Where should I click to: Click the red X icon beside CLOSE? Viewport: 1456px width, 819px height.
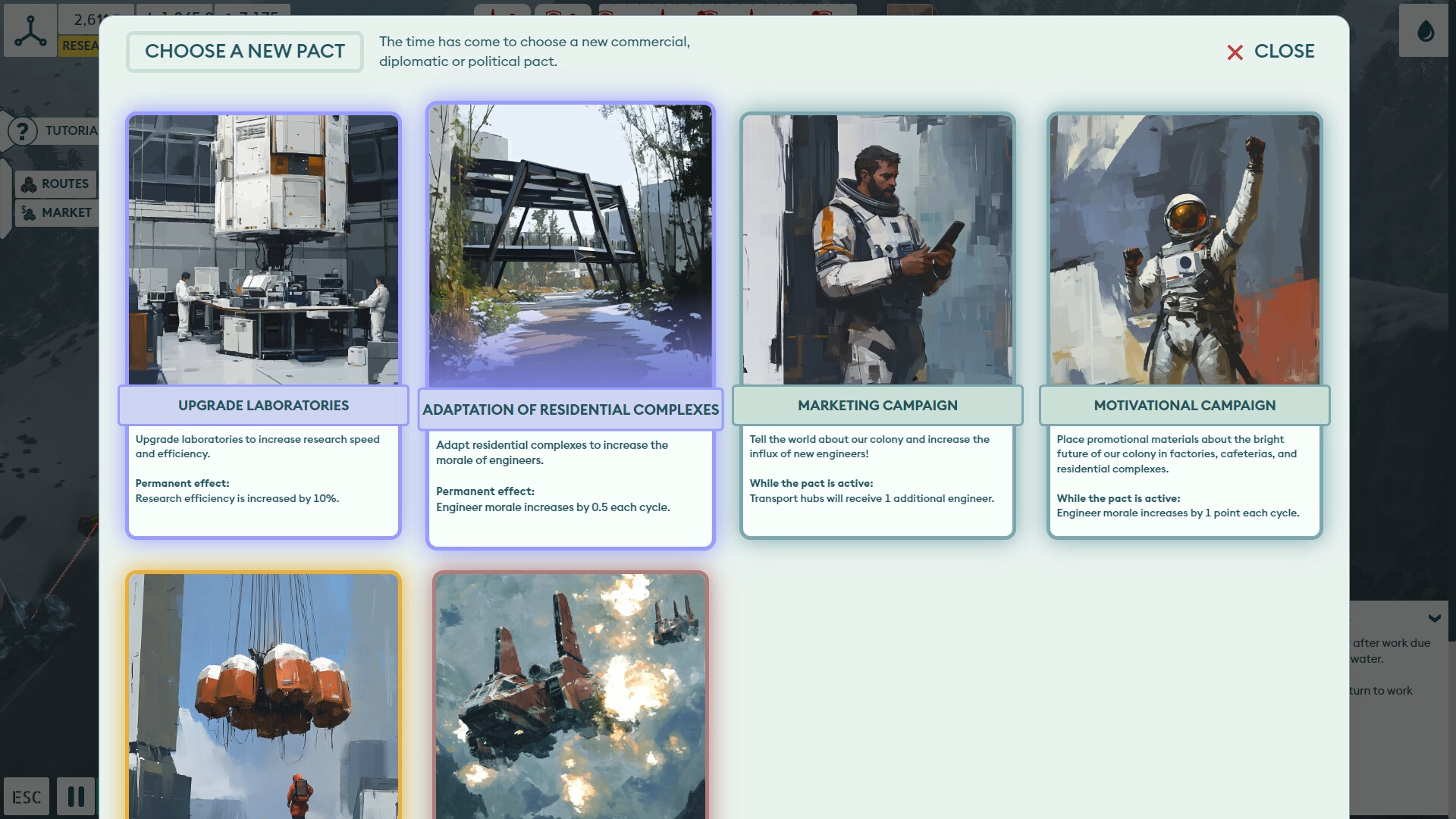[1236, 52]
